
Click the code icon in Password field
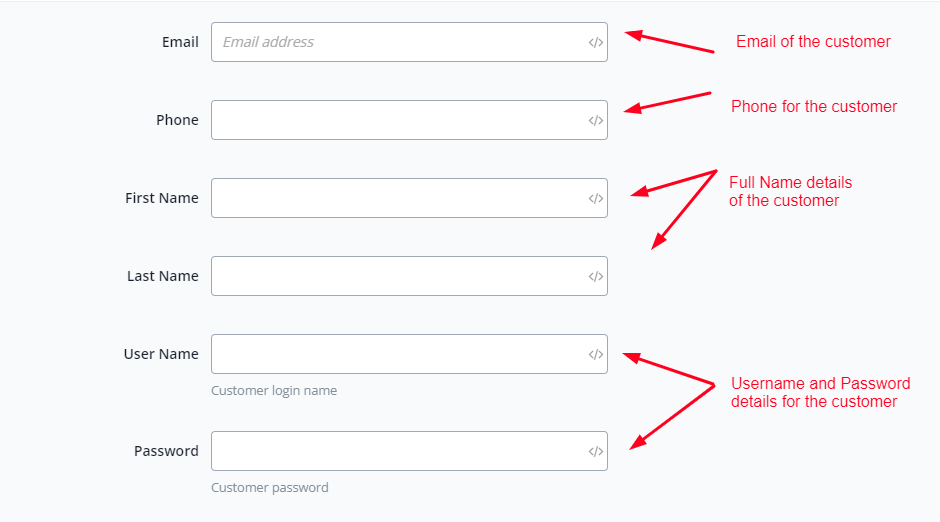(595, 452)
